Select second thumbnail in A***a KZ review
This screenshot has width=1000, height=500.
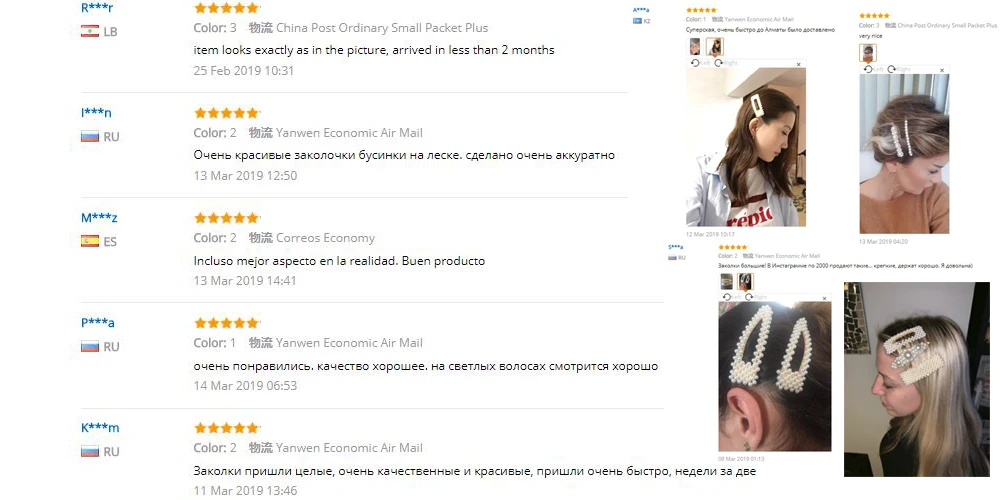pyautogui.click(x=714, y=47)
